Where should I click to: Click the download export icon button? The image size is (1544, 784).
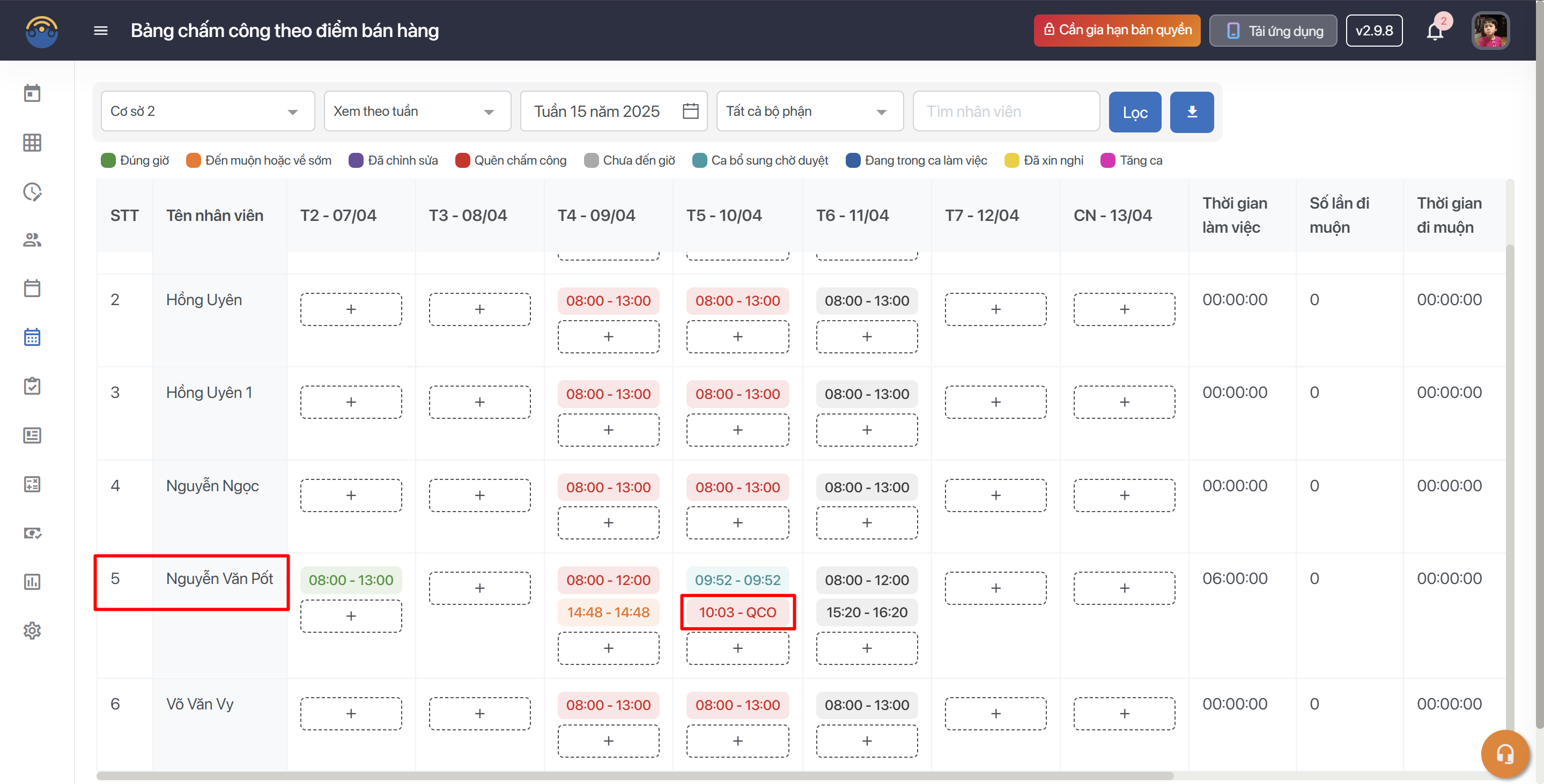(x=1192, y=112)
